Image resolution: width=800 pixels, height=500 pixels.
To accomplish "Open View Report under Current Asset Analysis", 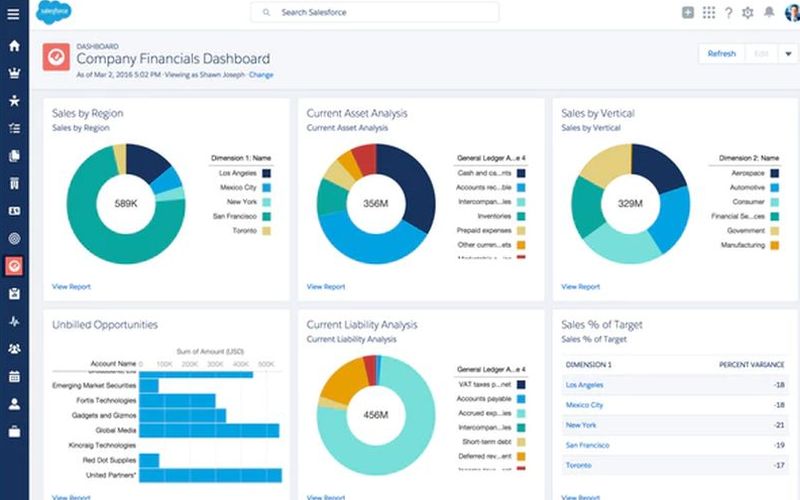I will [326, 287].
